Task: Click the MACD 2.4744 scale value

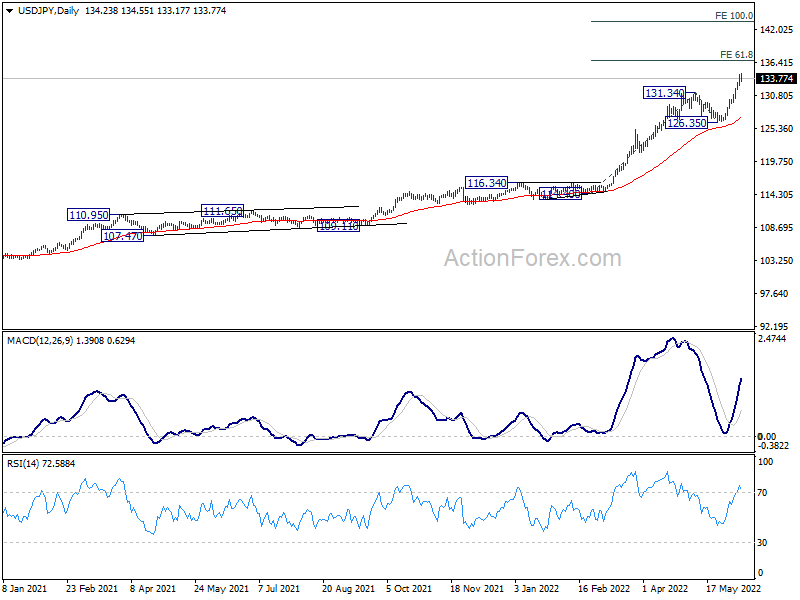Action: [x=774, y=340]
